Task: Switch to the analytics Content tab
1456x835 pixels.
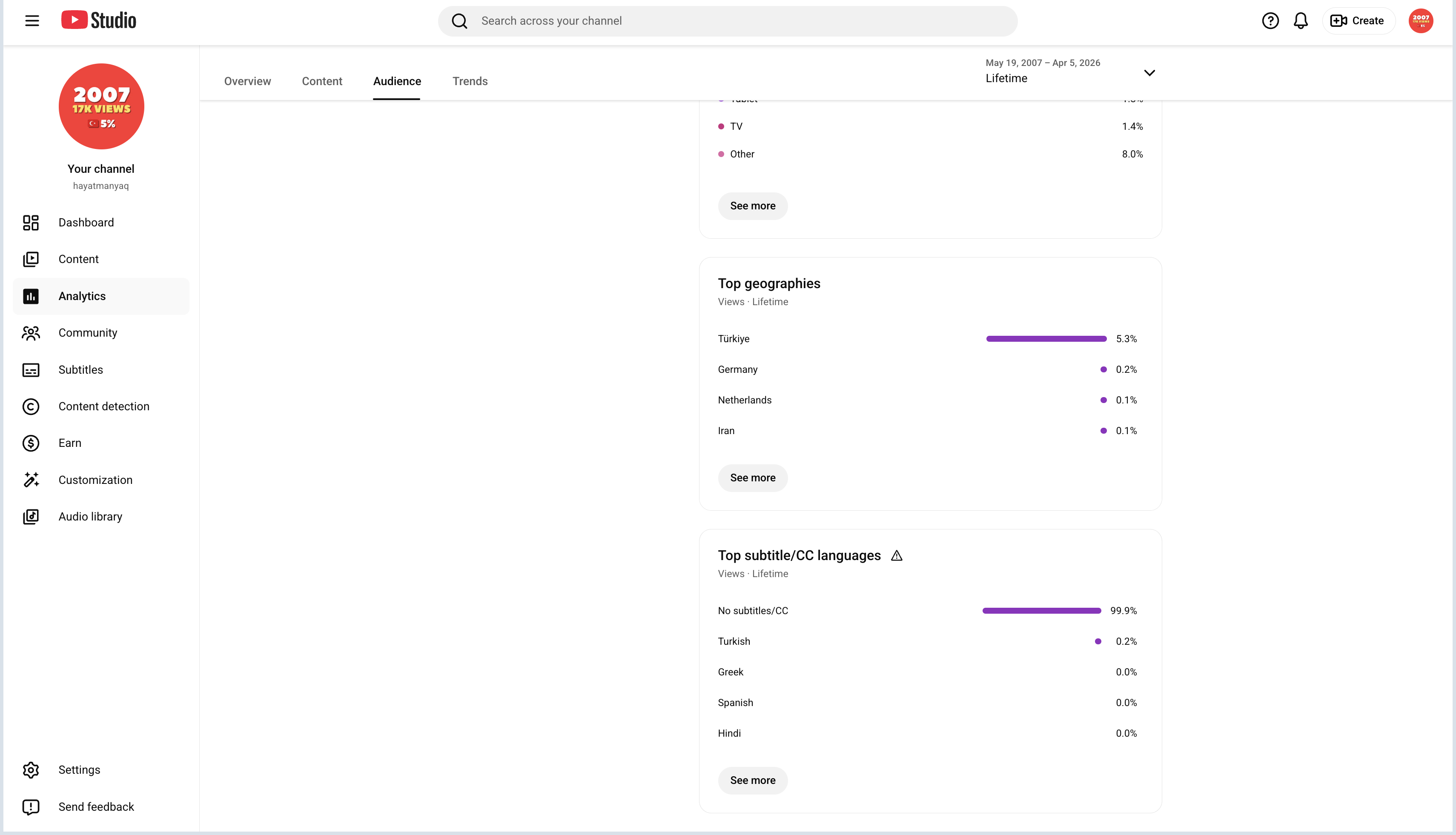Action: point(322,81)
